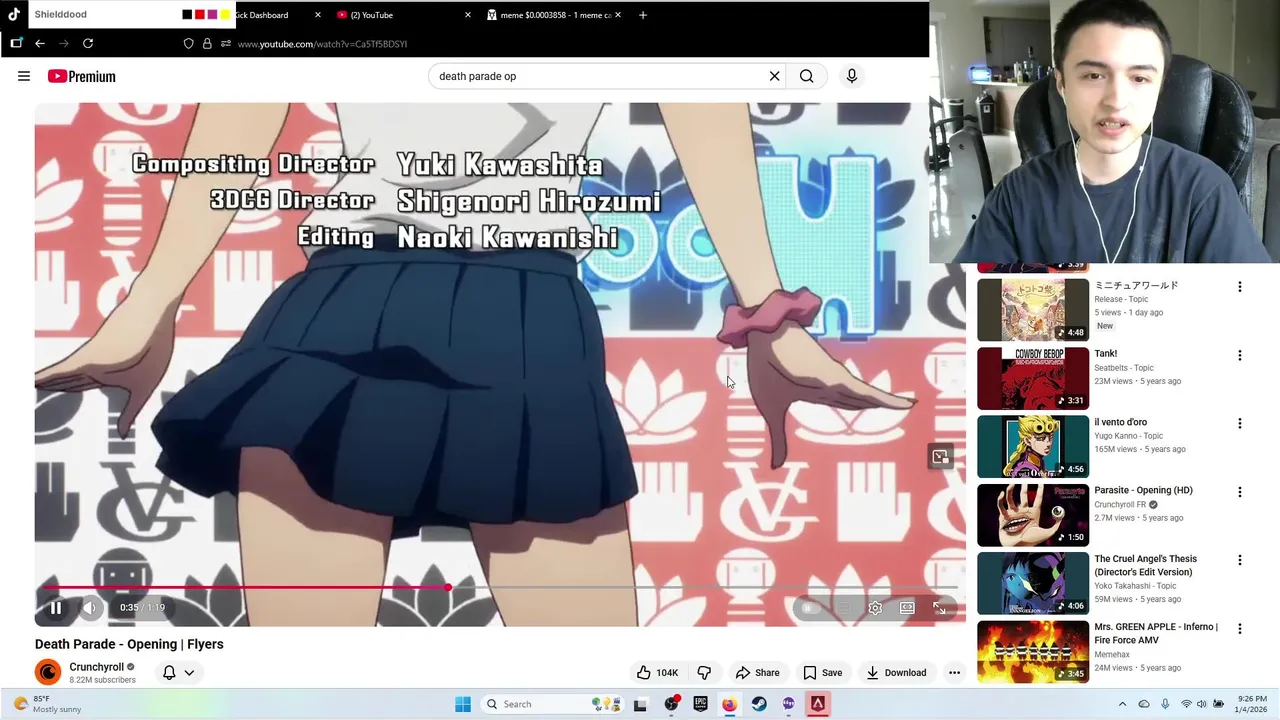Open the player settings gear
The image size is (1280, 720).
point(875,608)
